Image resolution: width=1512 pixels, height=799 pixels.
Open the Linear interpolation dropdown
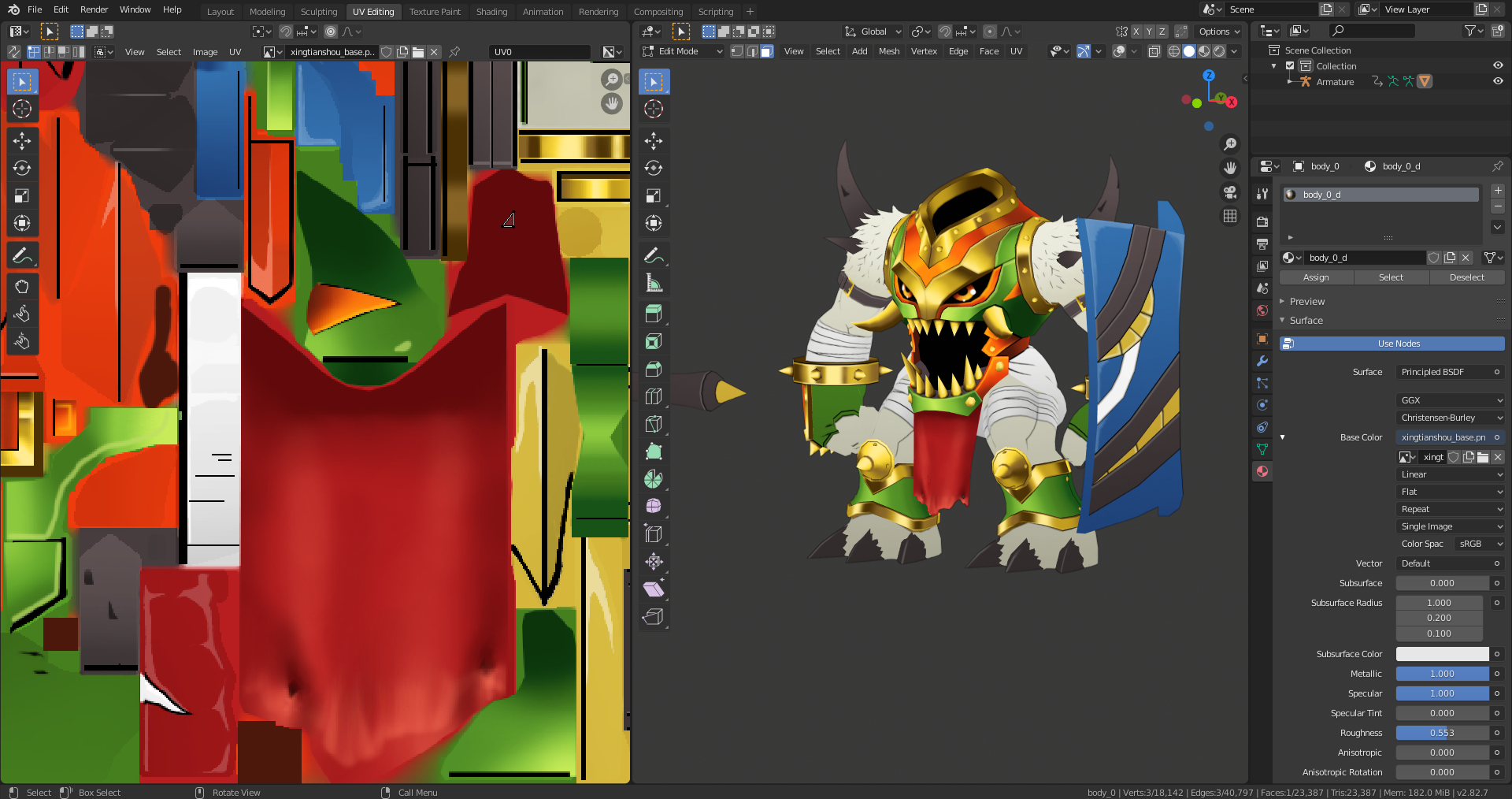pos(1451,474)
